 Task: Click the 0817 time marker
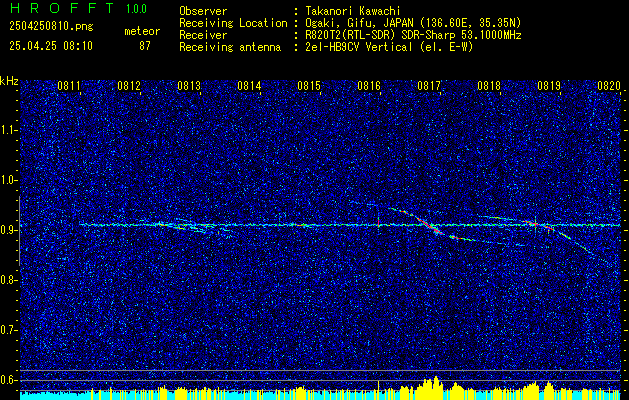pos(429,86)
